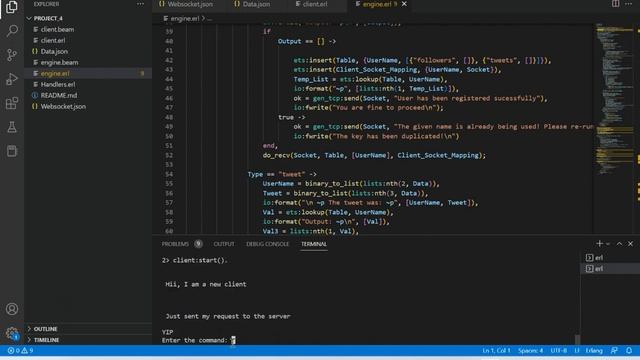
Task: Show errors and warnings count
Action: pos(20,351)
